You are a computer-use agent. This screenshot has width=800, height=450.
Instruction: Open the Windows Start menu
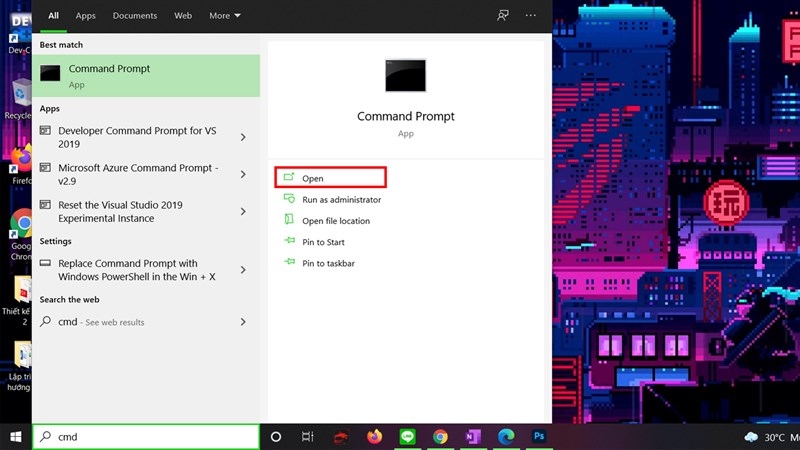(x=16, y=437)
